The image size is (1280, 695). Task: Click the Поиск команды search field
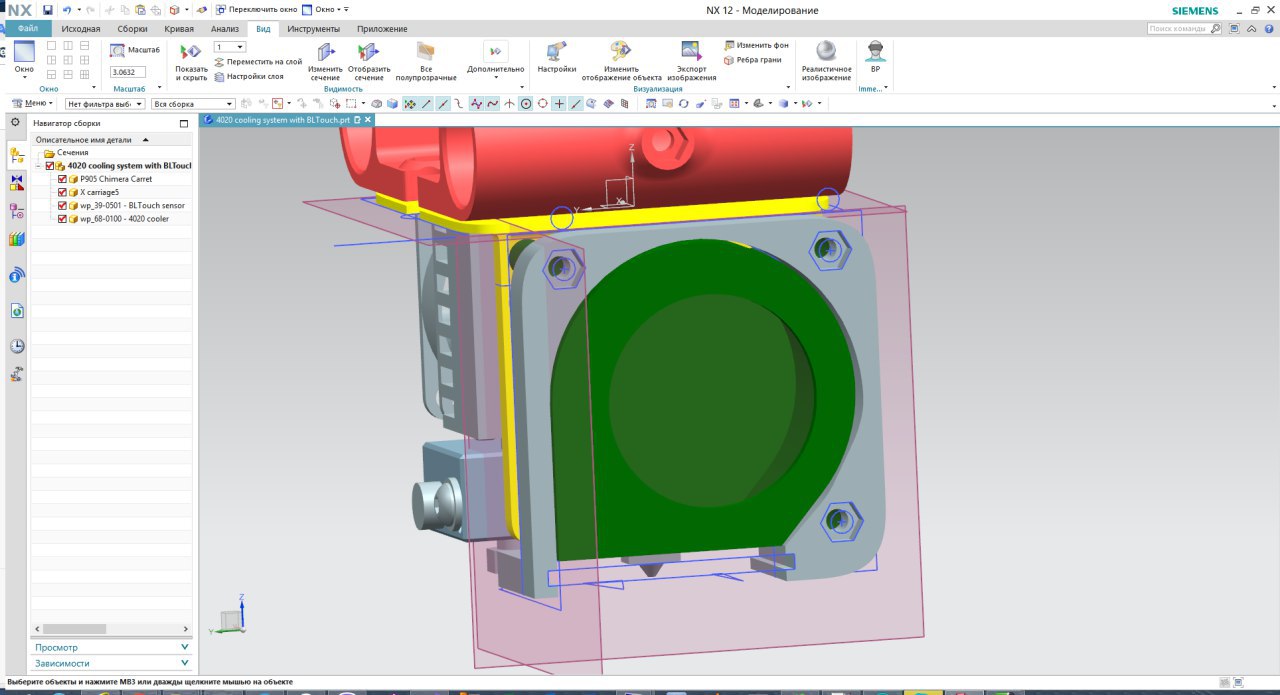click(1185, 29)
